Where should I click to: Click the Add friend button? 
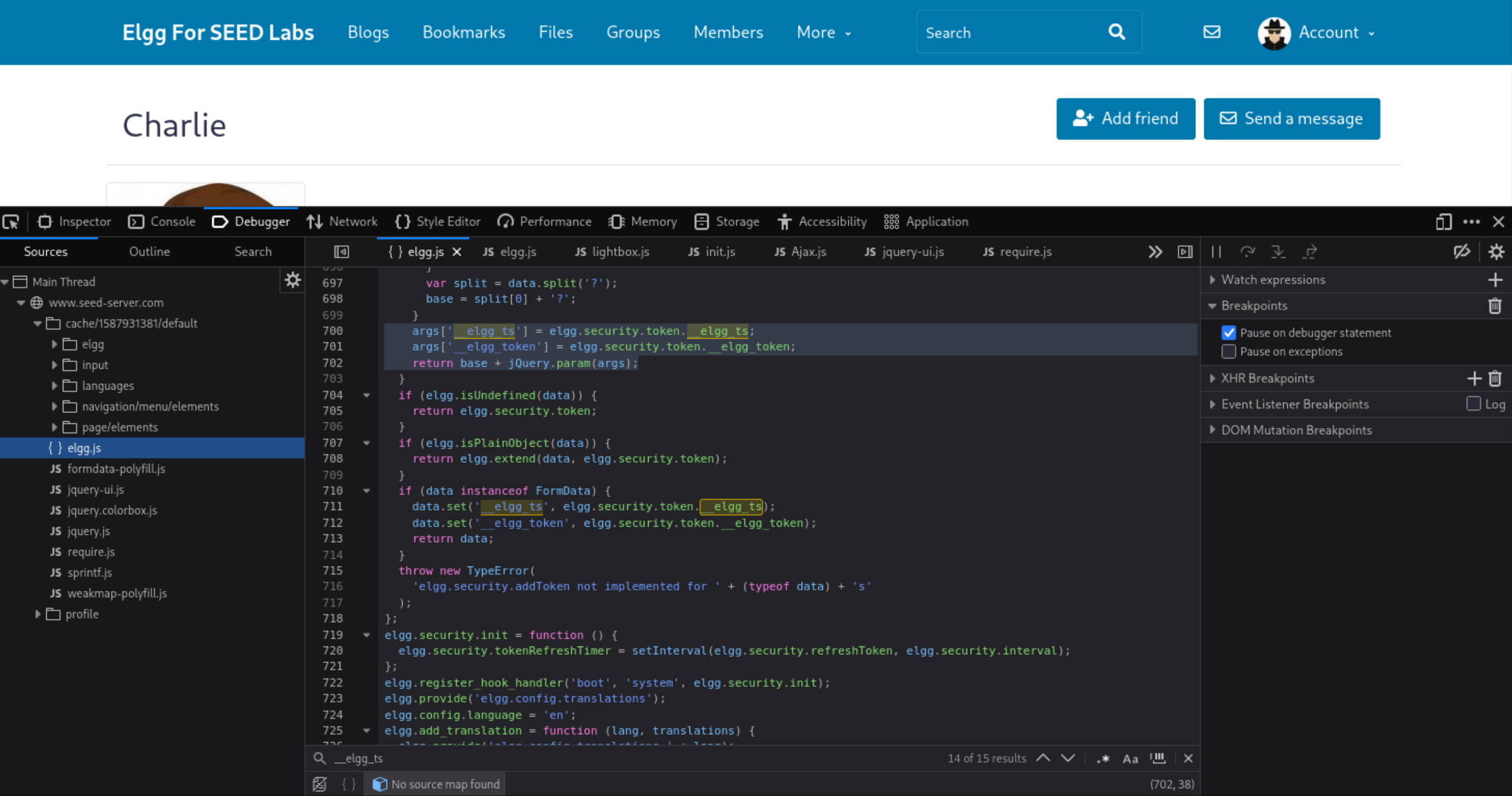tap(1125, 119)
